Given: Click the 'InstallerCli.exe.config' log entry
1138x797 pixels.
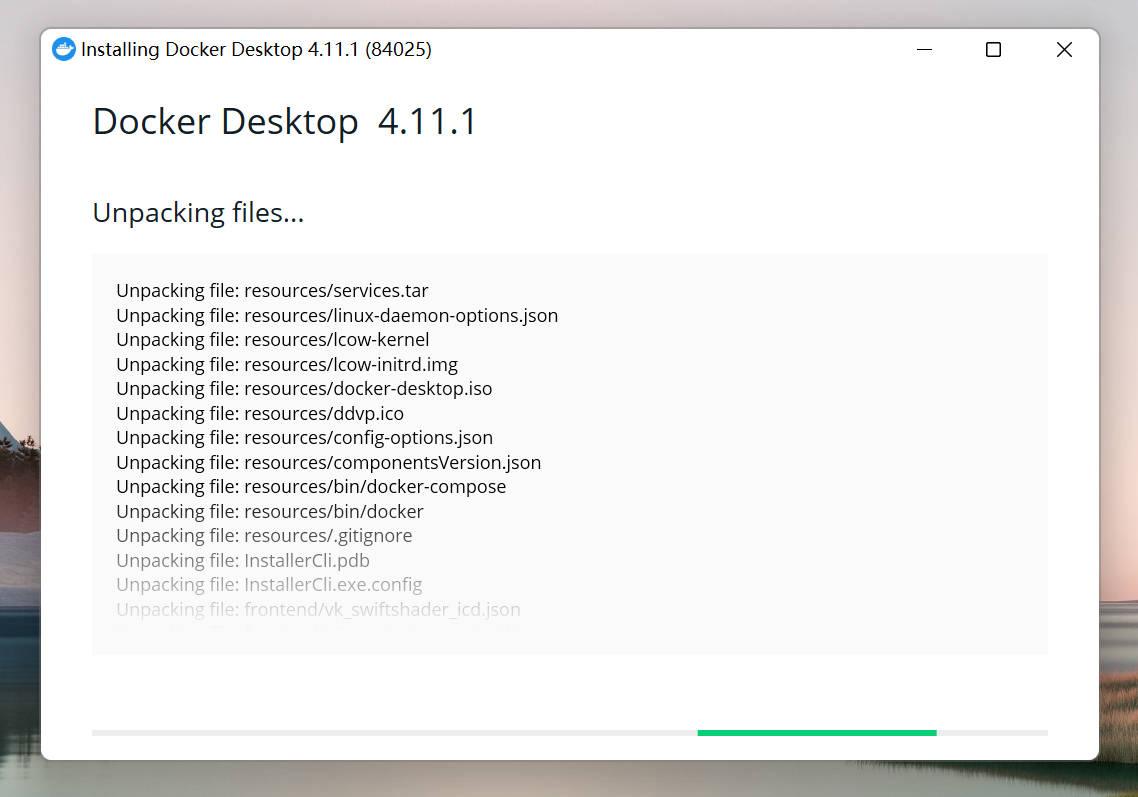Looking at the screenshot, I should pos(269,584).
